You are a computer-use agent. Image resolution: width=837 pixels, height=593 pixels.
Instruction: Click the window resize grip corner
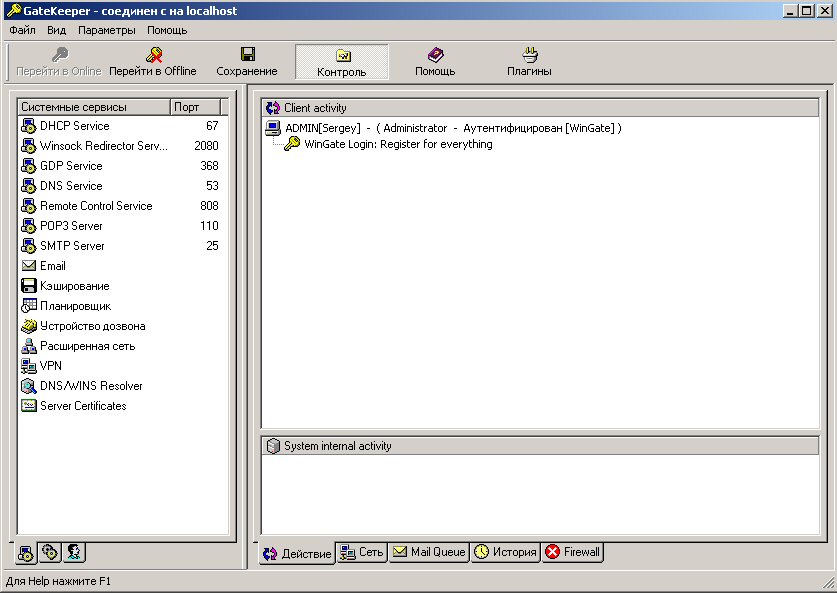pos(828,582)
